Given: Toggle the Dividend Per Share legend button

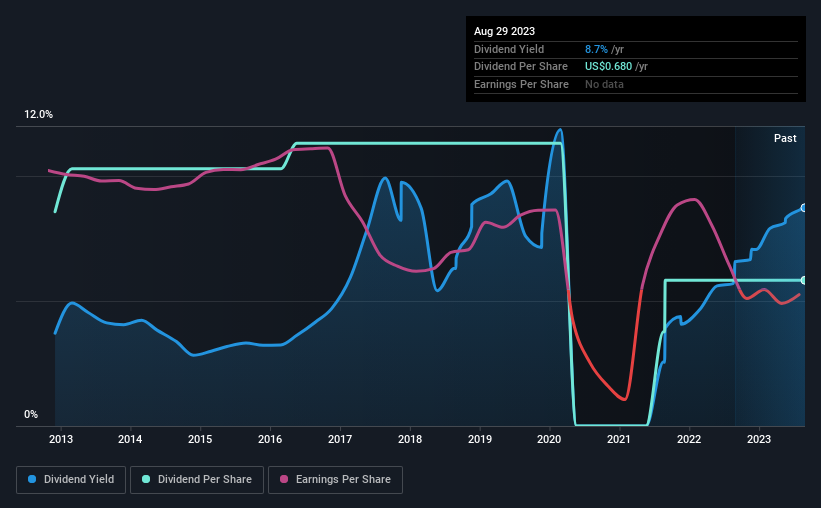Looking at the screenshot, I should pyautogui.click(x=197, y=480).
